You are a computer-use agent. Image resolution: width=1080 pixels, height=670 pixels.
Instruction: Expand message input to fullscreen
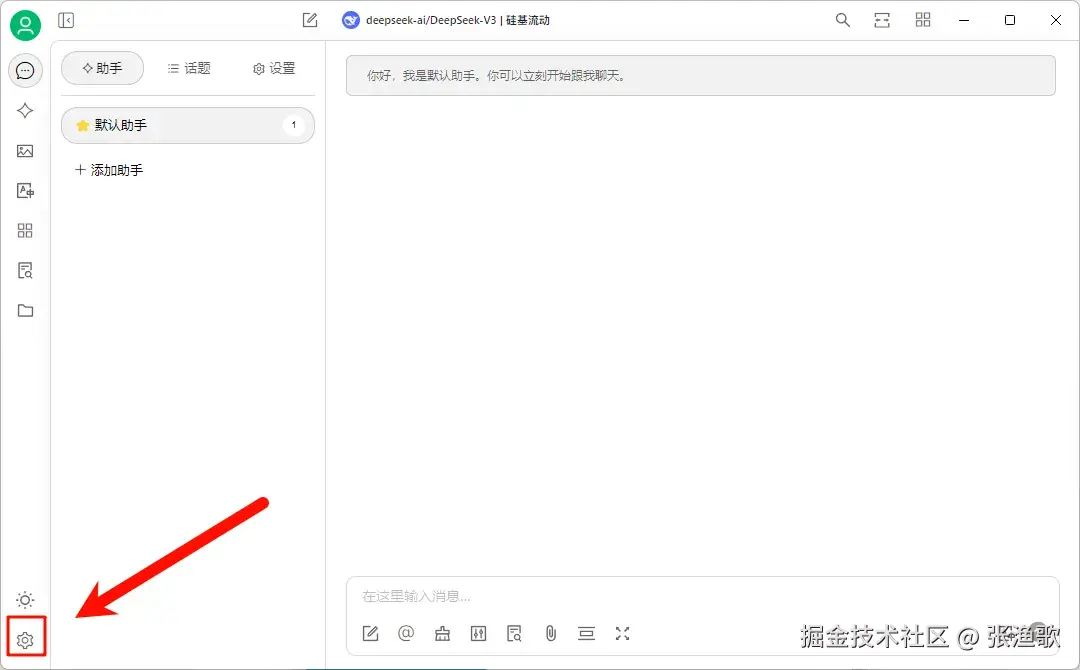(x=622, y=633)
